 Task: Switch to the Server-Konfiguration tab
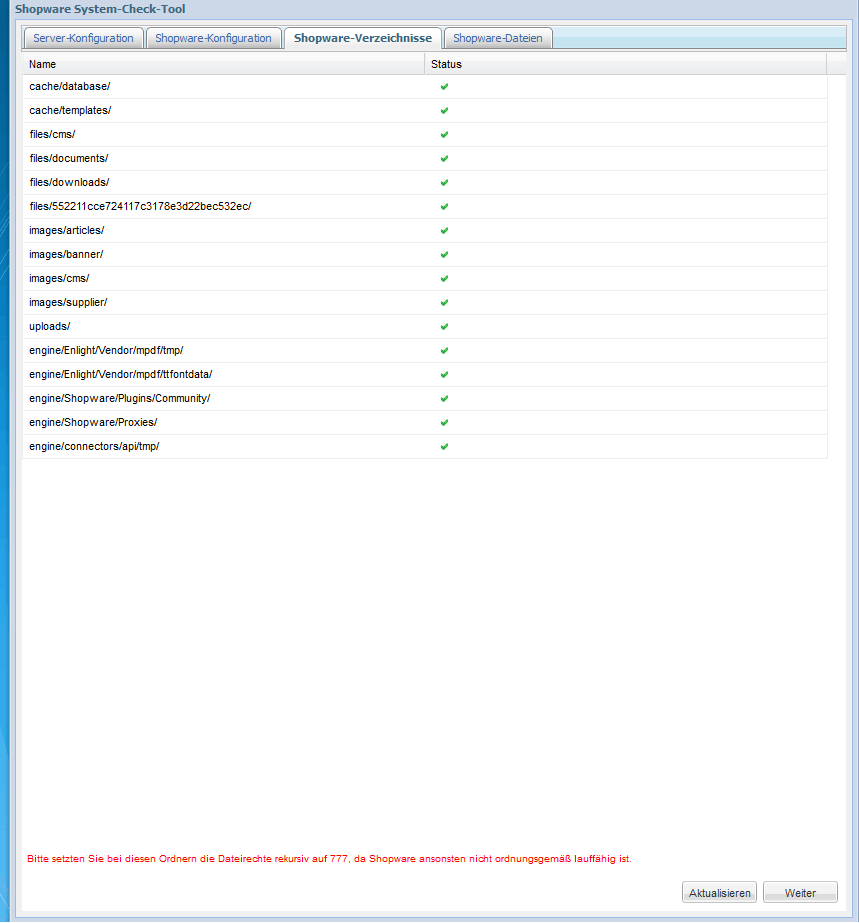[x=84, y=38]
